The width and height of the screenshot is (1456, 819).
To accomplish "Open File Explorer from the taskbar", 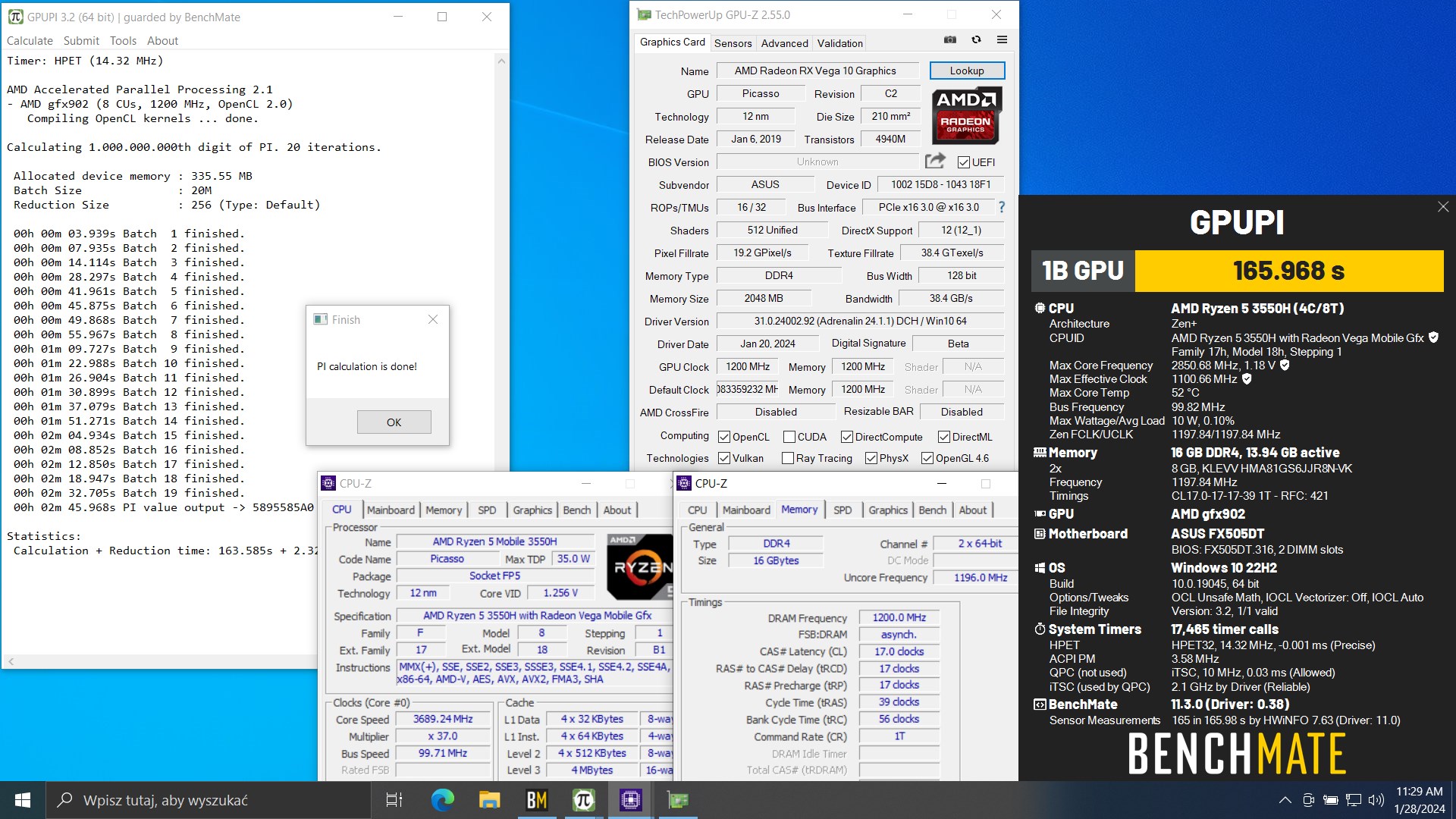I will click(489, 800).
